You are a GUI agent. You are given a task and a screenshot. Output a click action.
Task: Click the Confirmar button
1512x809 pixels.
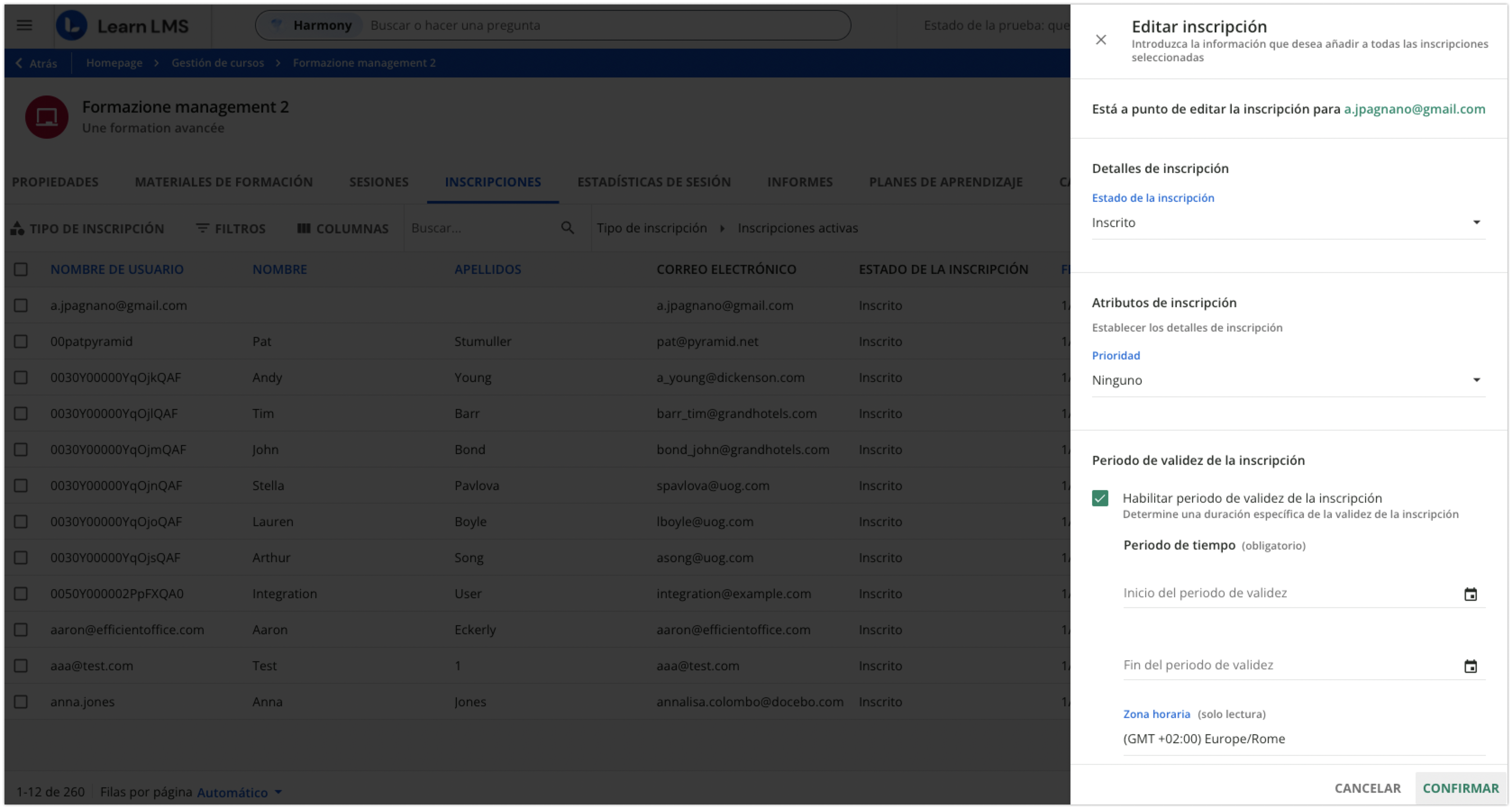click(1460, 788)
